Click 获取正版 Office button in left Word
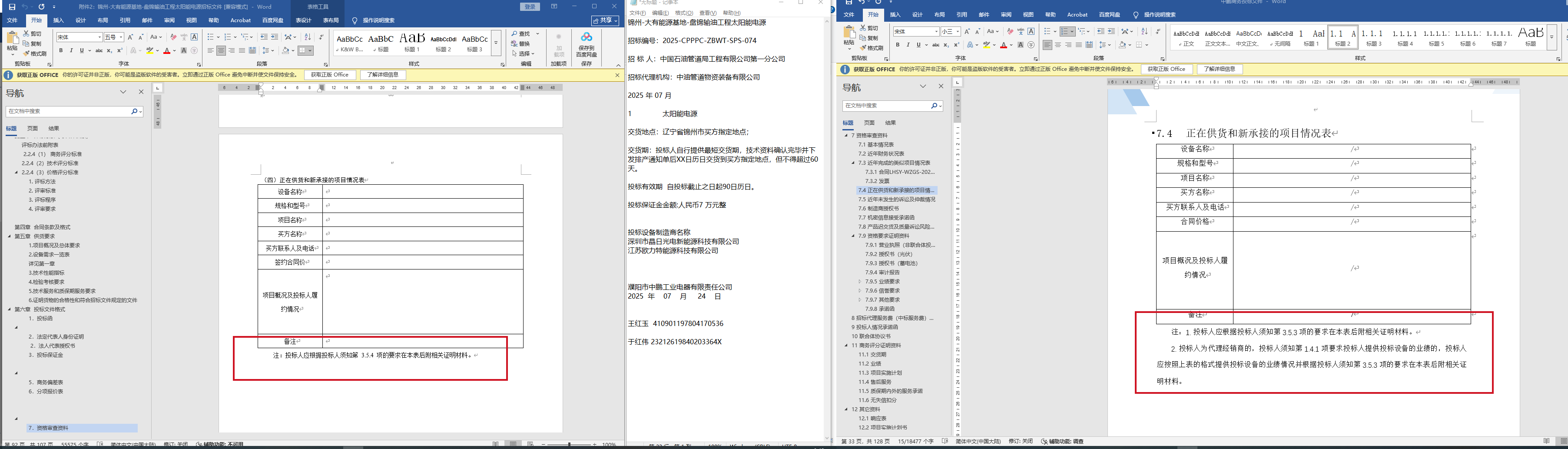The width and height of the screenshot is (1568, 449). pos(330,75)
